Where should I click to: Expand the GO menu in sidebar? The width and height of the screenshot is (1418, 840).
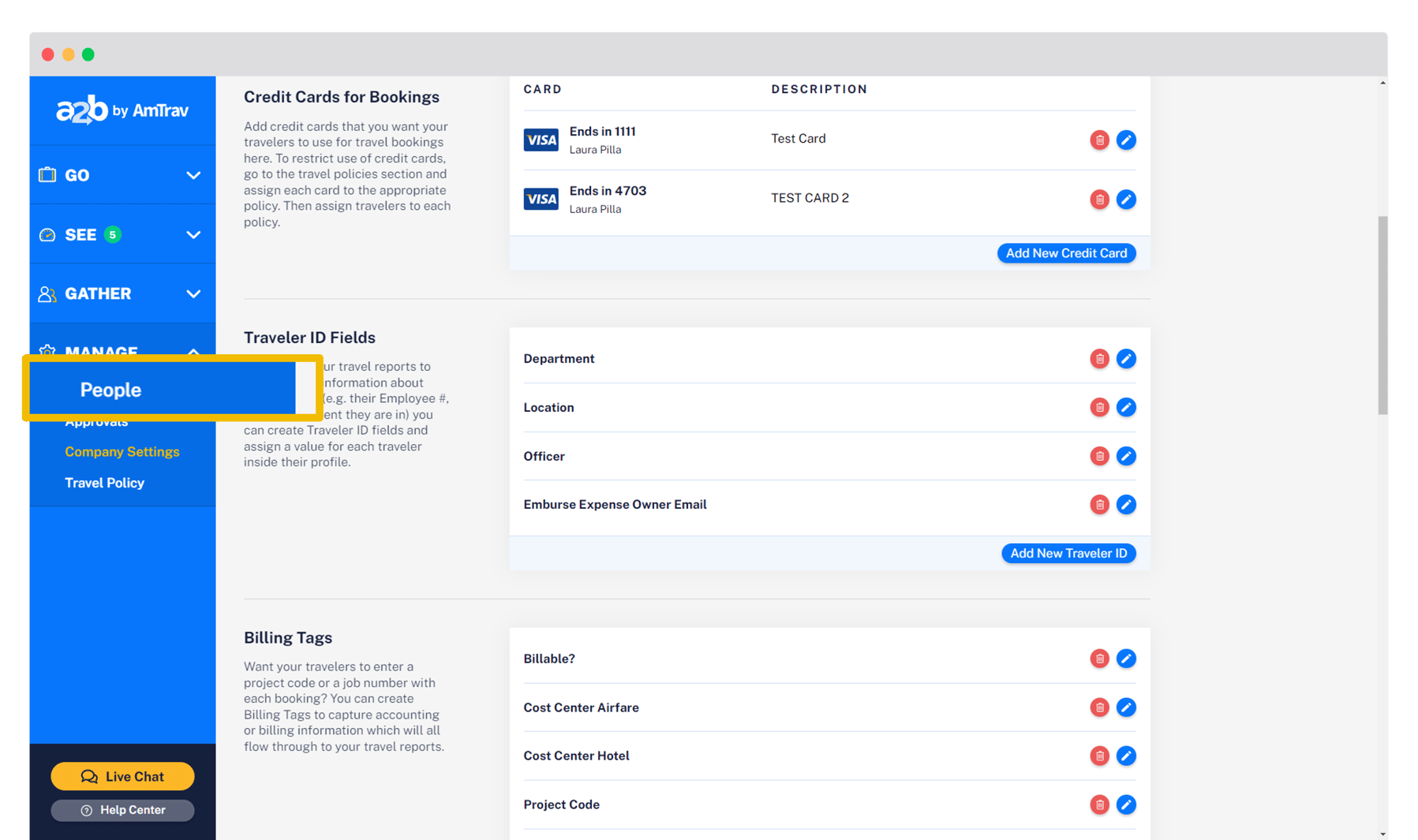tap(193, 175)
